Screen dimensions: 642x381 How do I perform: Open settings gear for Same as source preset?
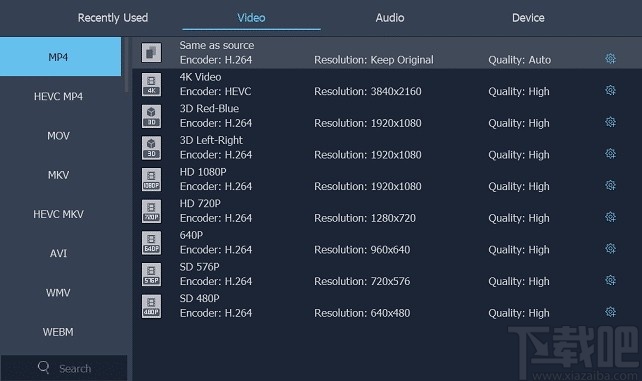point(610,59)
